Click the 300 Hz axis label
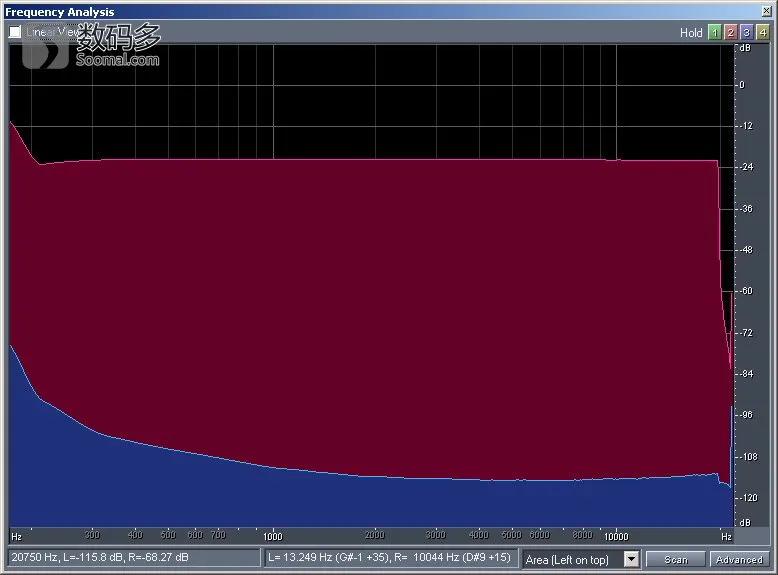The height and width of the screenshot is (575, 778). [92, 535]
